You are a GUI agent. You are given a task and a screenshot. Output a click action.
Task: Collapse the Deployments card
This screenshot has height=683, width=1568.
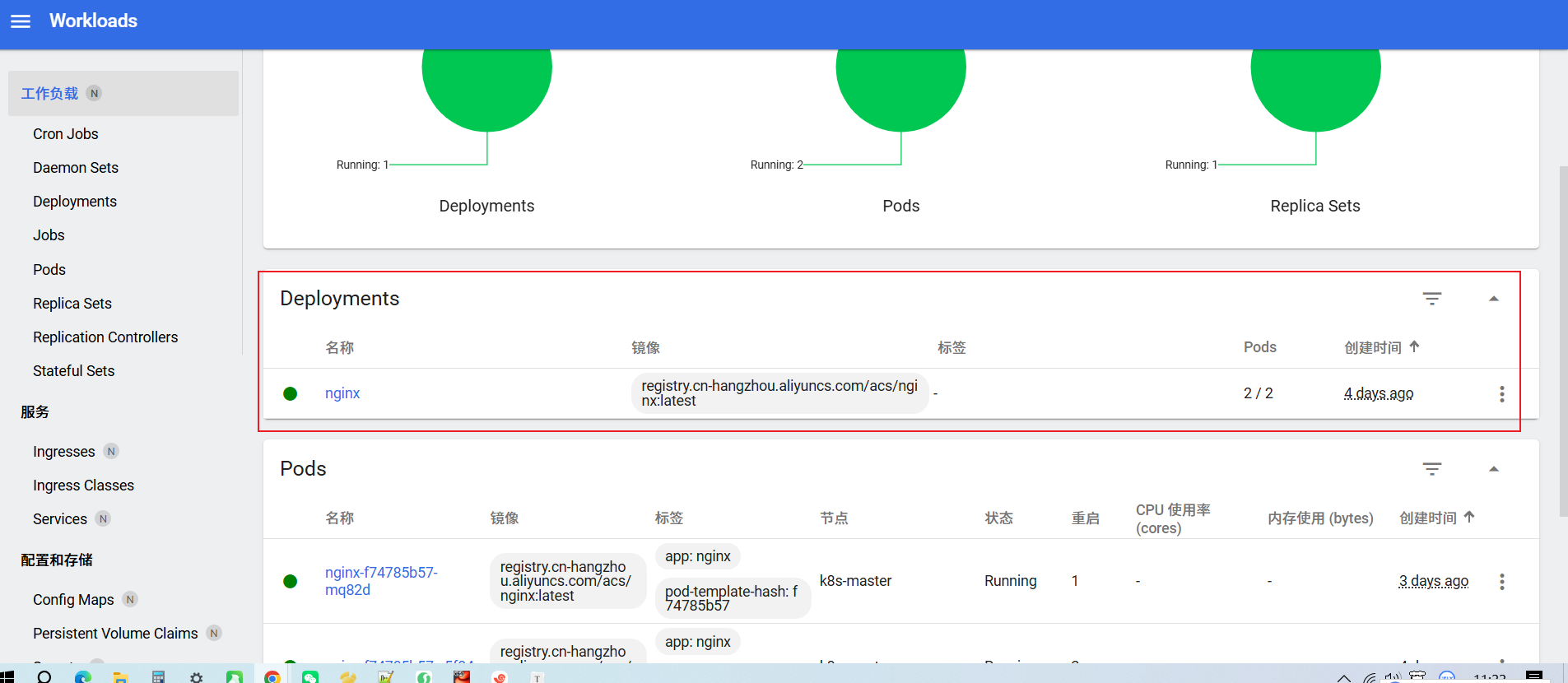[1493, 299]
